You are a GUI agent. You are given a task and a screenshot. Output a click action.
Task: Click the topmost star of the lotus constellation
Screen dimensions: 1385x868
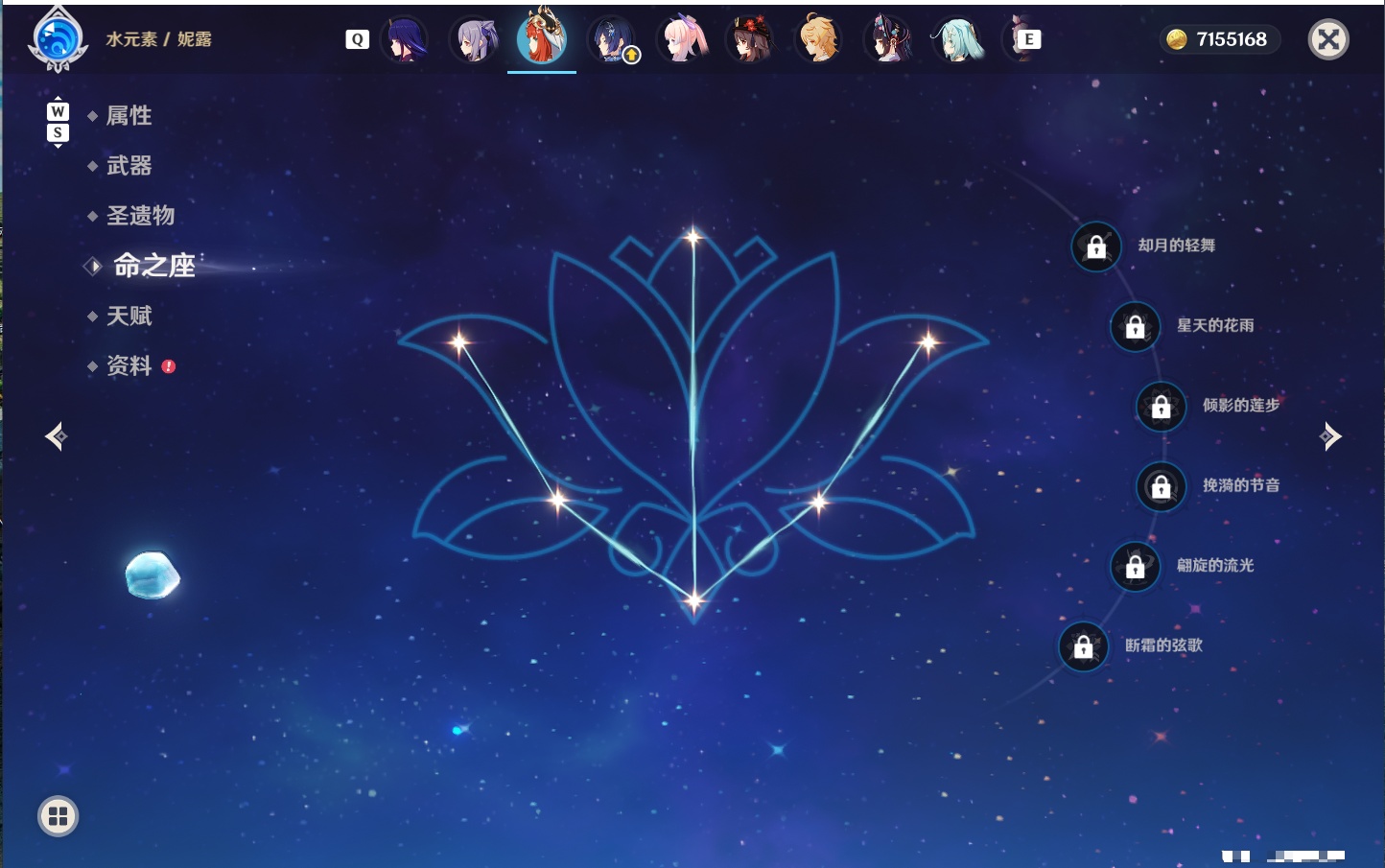click(693, 236)
